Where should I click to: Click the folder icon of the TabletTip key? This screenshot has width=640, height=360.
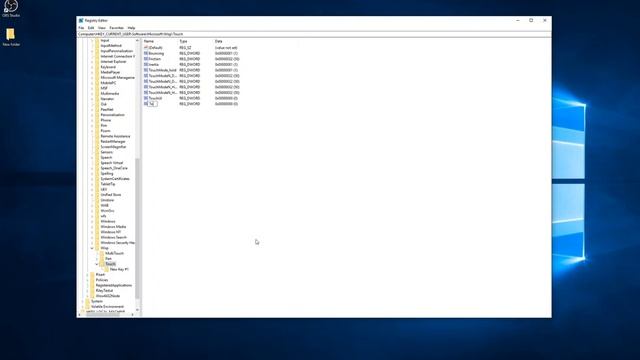point(97,184)
